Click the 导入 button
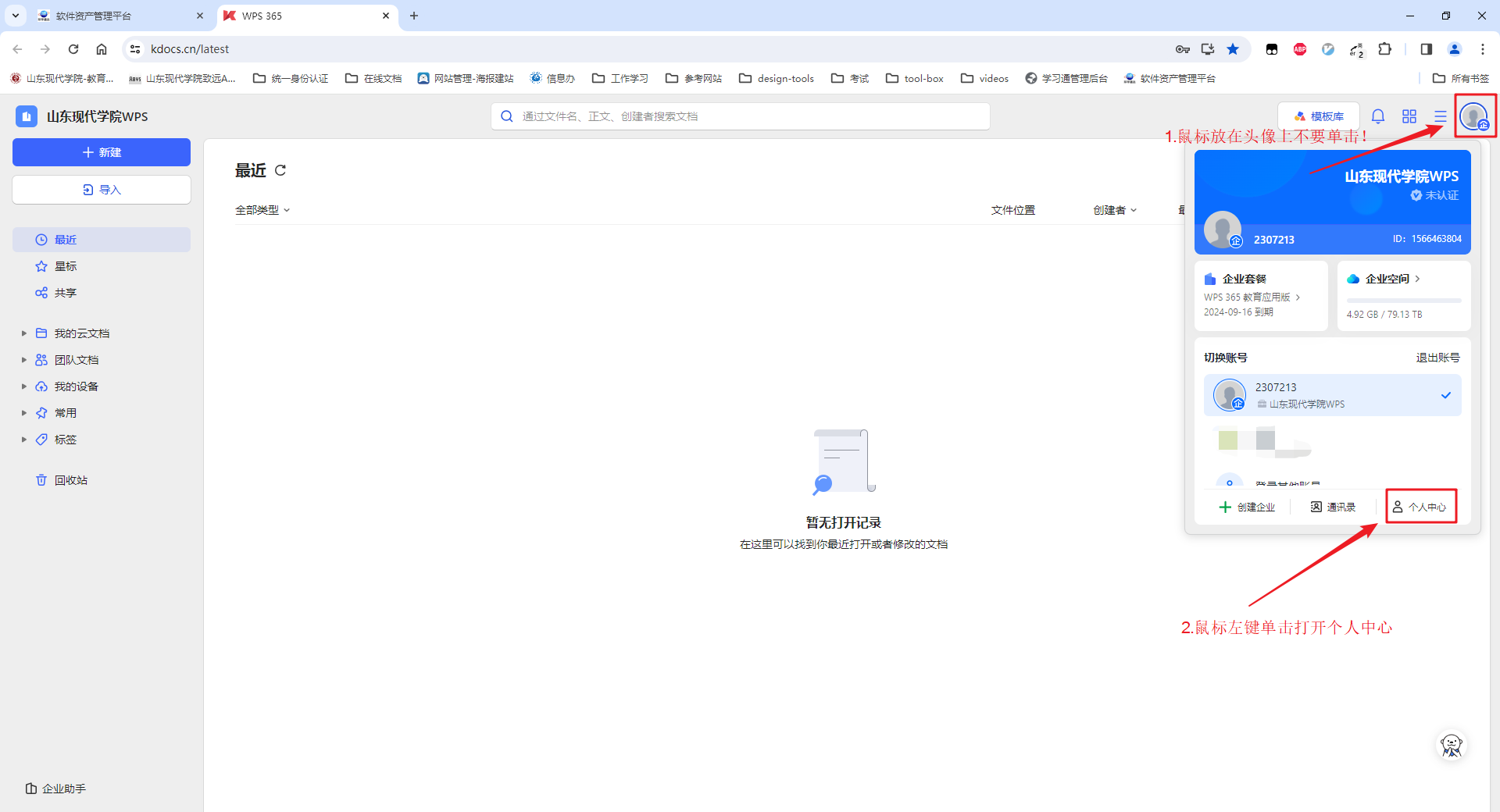 (x=102, y=190)
